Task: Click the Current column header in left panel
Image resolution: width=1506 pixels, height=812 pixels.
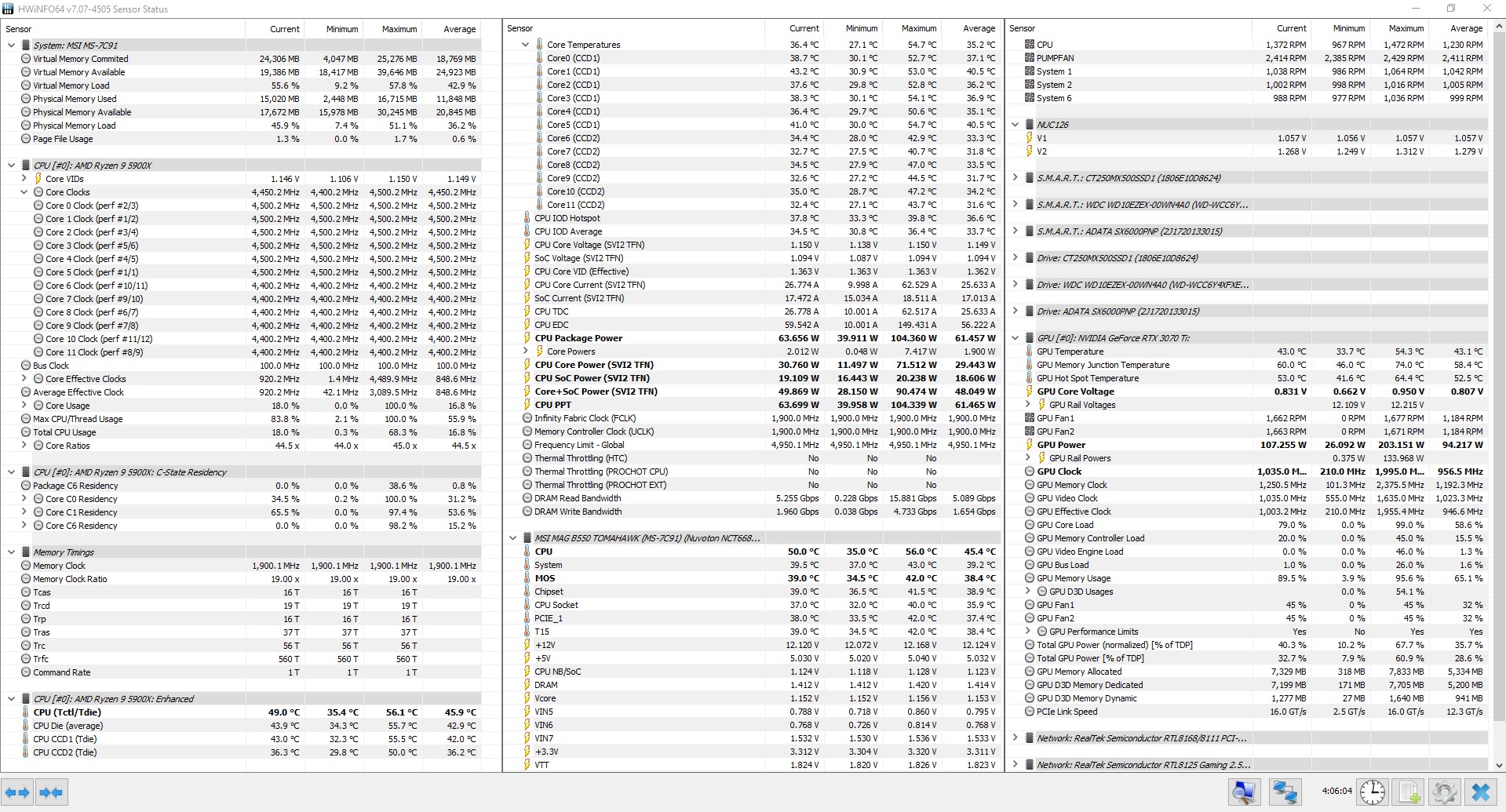Action: pos(275,29)
